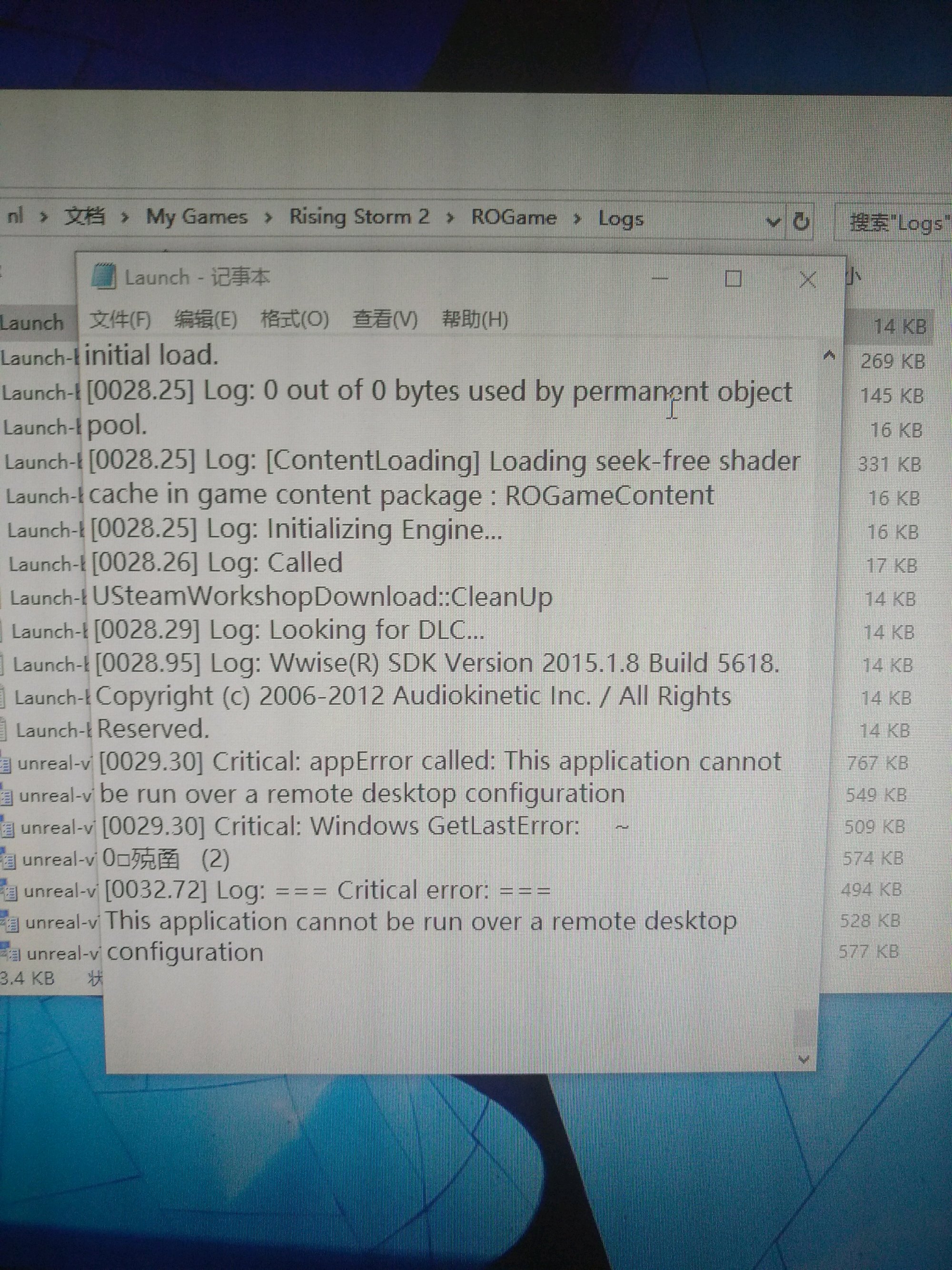Click the Notepad icon in title bar
The height and width of the screenshot is (1270, 952).
103,276
